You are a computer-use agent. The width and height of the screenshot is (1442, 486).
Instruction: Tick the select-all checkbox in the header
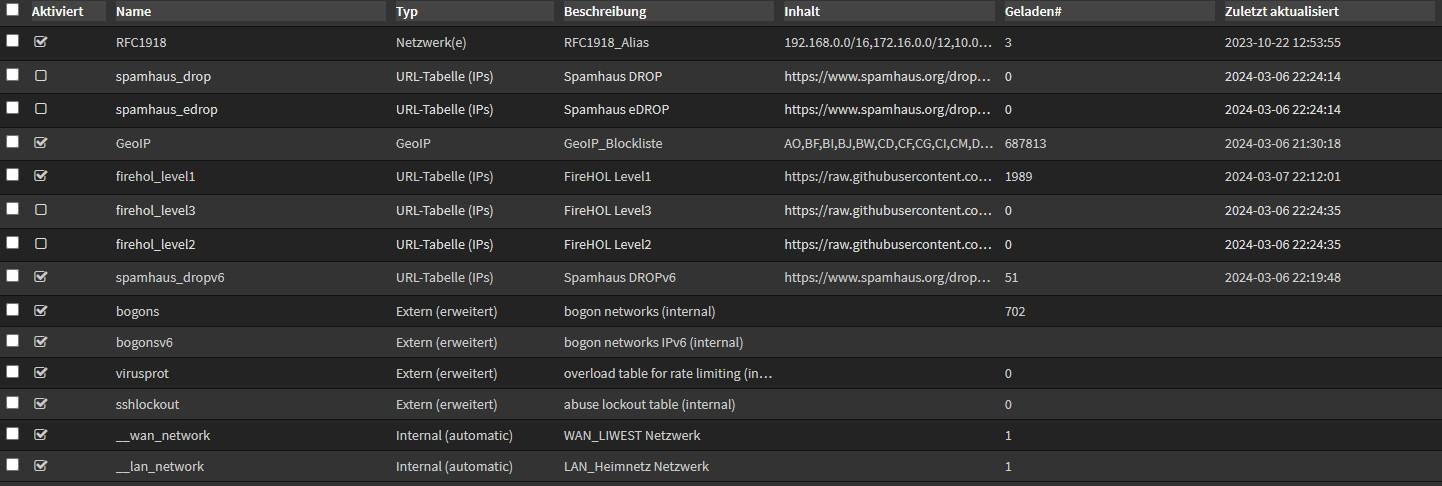(x=12, y=10)
